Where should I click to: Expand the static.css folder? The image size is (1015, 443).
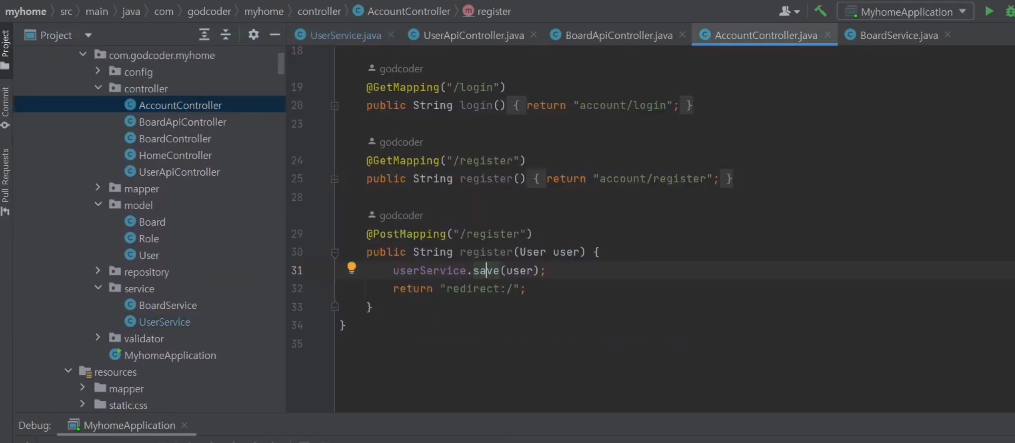tap(83, 405)
